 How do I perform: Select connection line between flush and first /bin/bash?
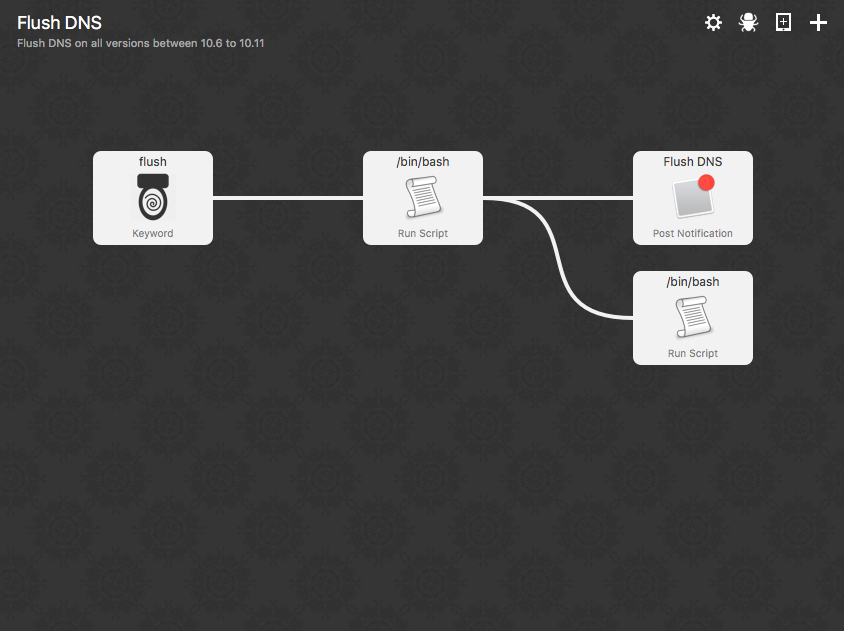point(288,198)
